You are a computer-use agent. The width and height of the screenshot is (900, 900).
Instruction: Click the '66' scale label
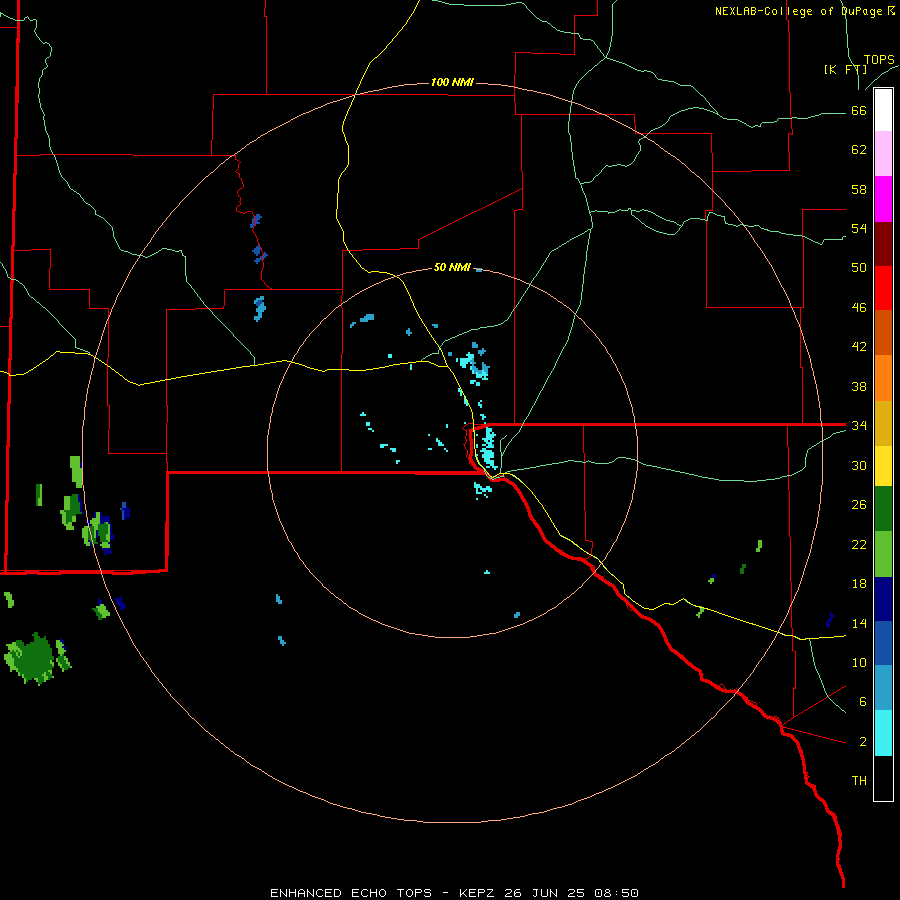859,110
